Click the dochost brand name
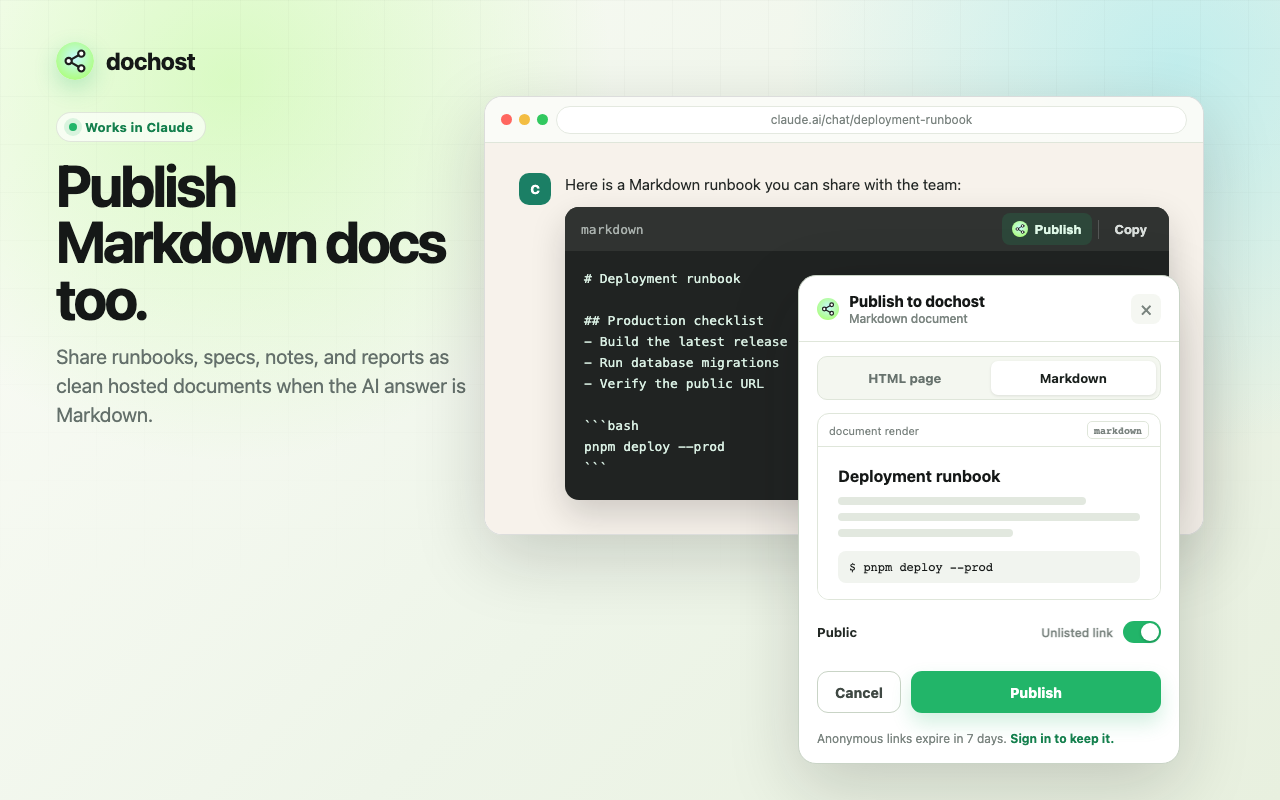Image resolution: width=1280 pixels, height=800 pixels. point(151,61)
